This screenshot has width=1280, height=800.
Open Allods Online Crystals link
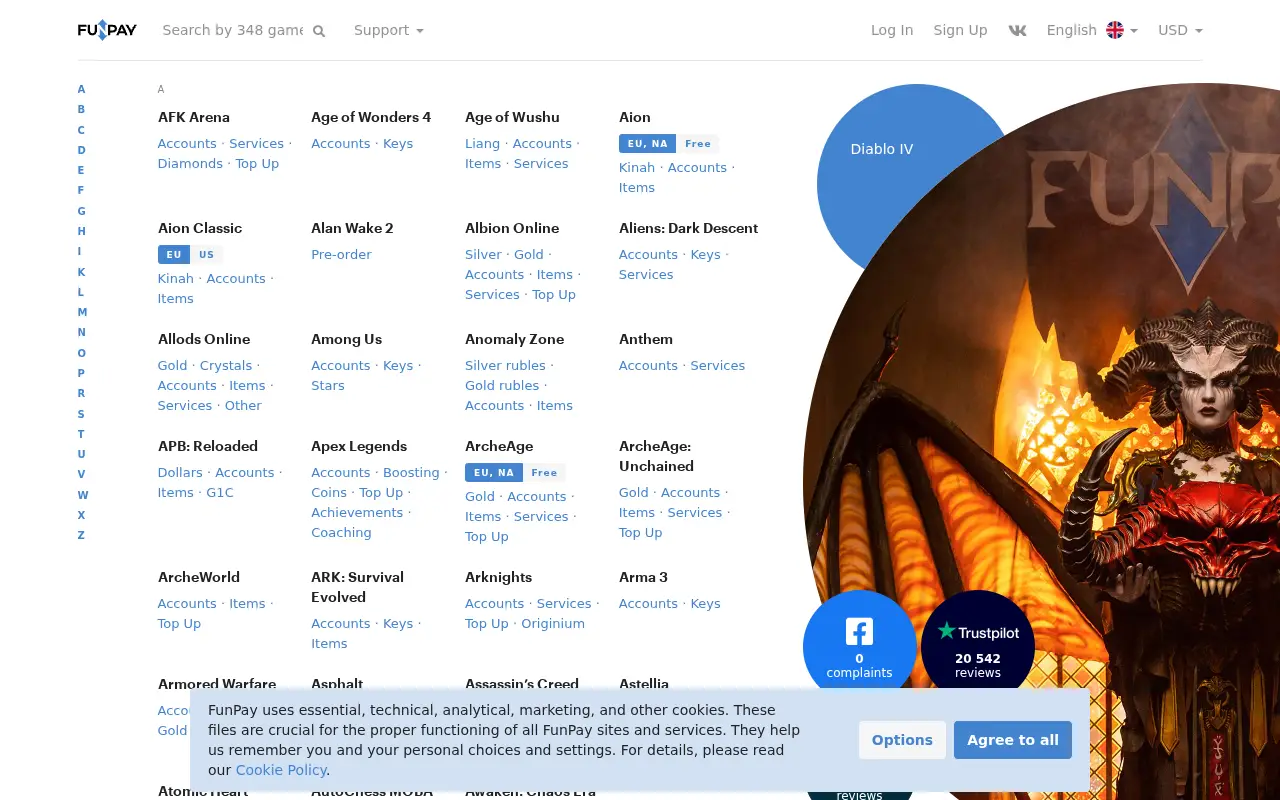click(x=226, y=366)
